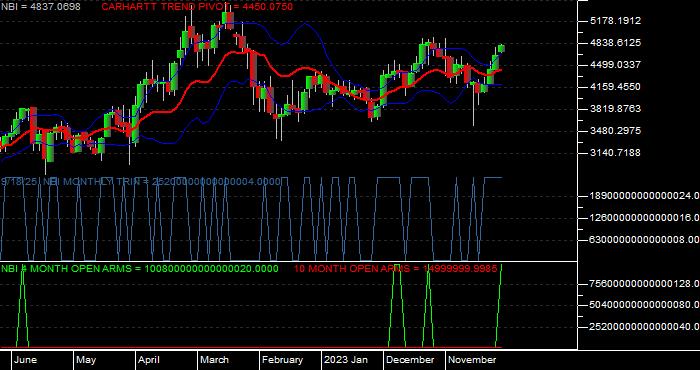Select the 3480.2975 price level

click(615, 130)
